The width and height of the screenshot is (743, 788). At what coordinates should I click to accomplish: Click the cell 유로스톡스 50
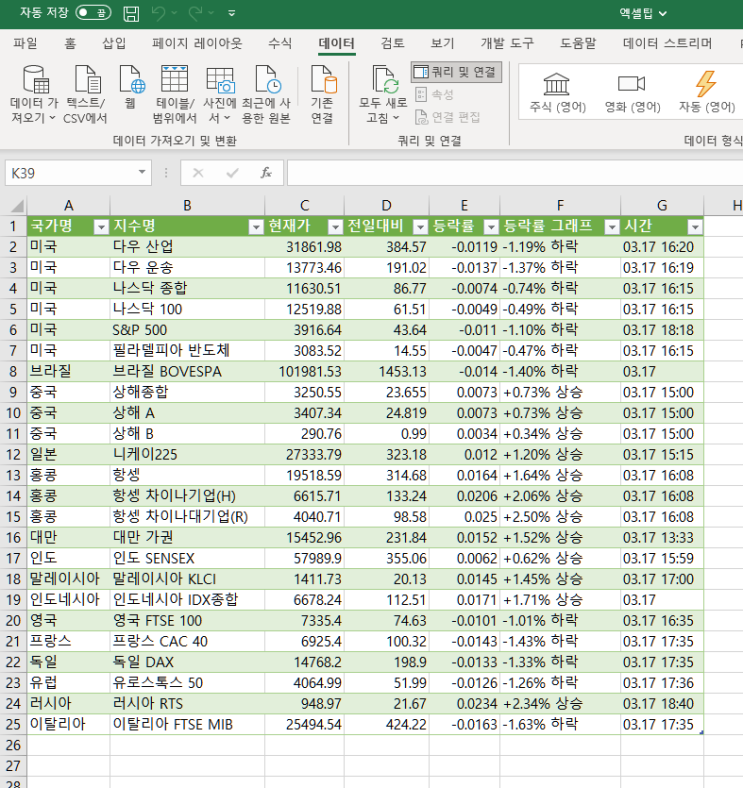(x=187, y=682)
